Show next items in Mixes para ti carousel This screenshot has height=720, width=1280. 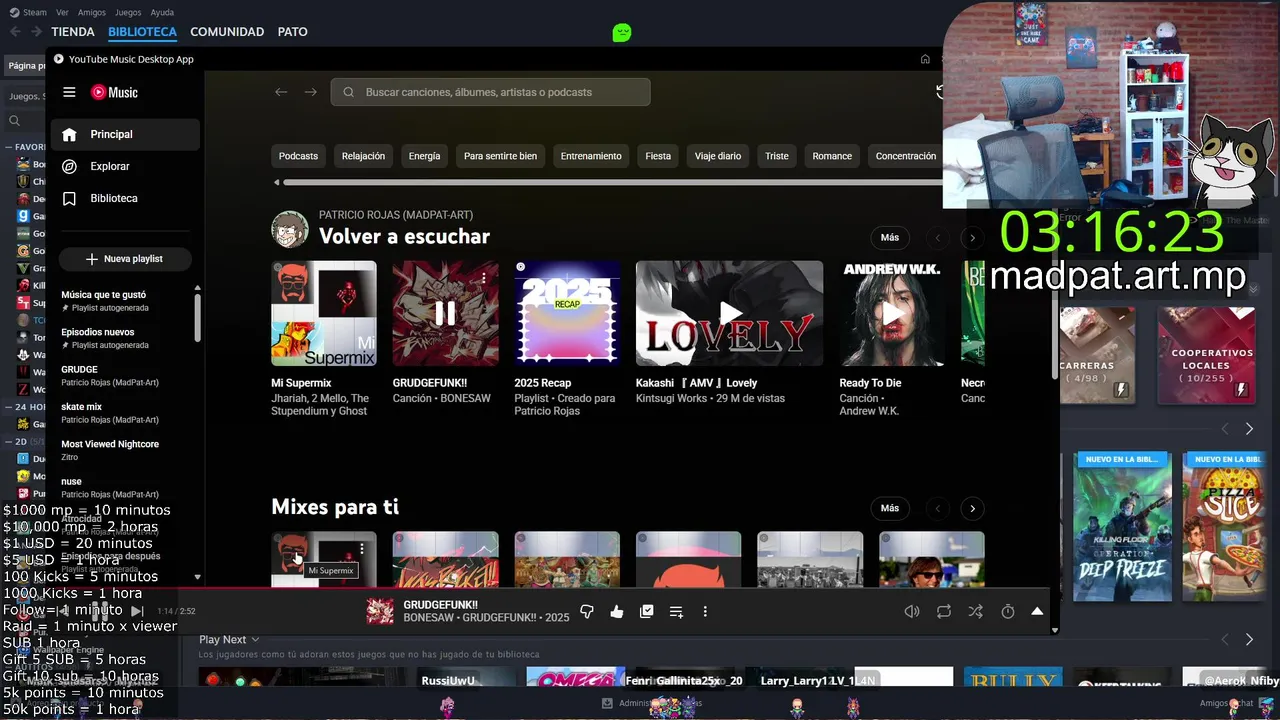(972, 508)
